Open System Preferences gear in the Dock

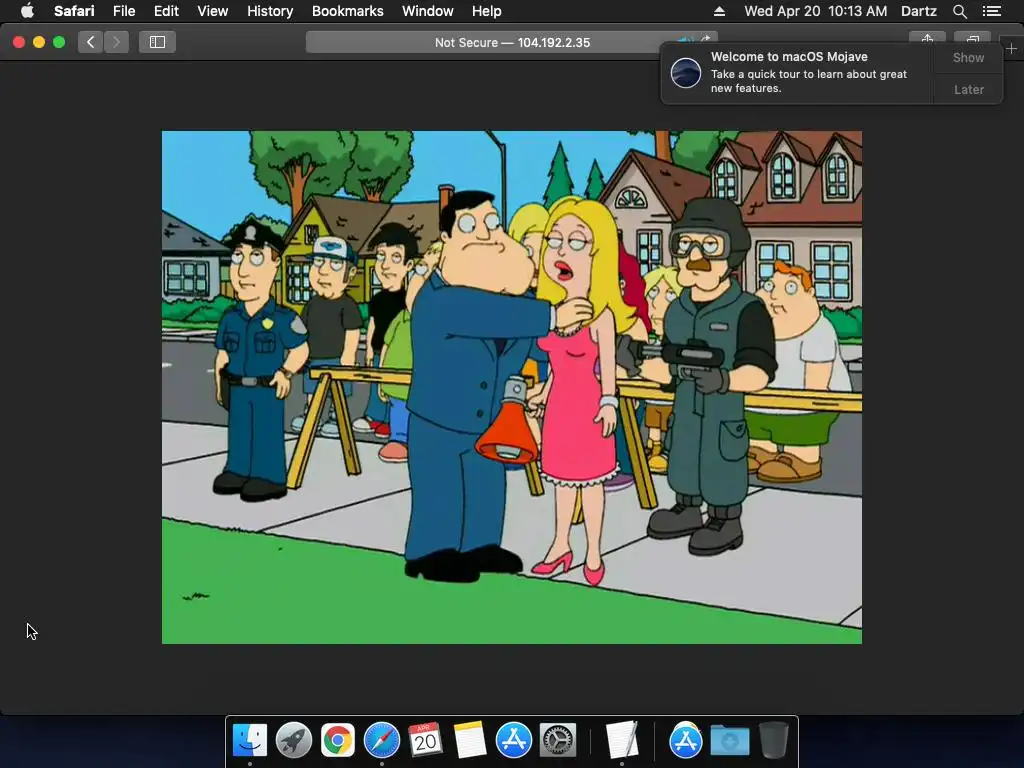558,740
